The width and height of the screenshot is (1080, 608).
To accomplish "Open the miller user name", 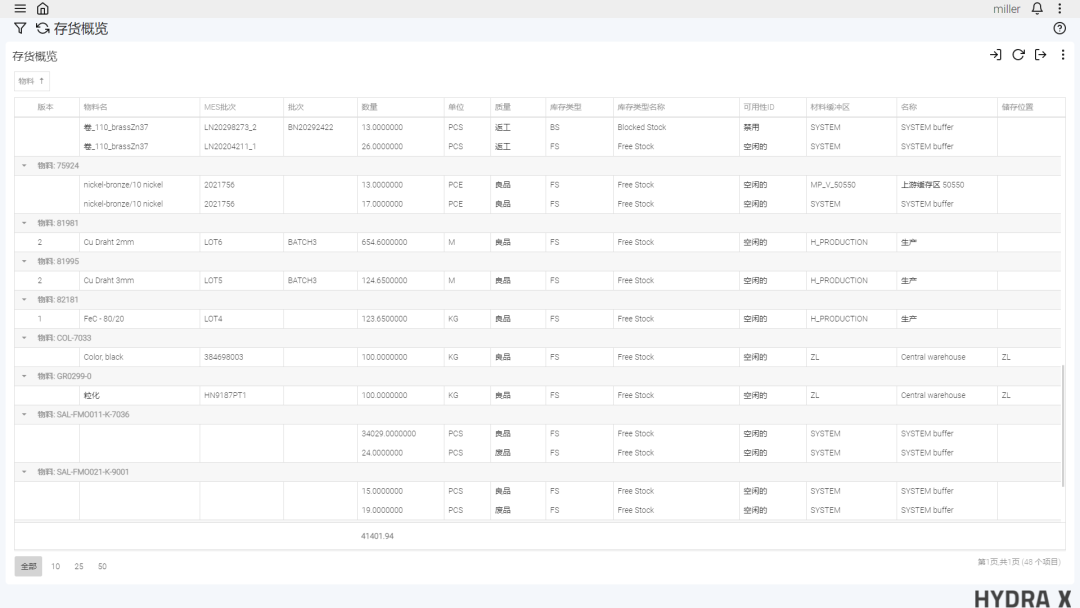I will pos(1006,9).
